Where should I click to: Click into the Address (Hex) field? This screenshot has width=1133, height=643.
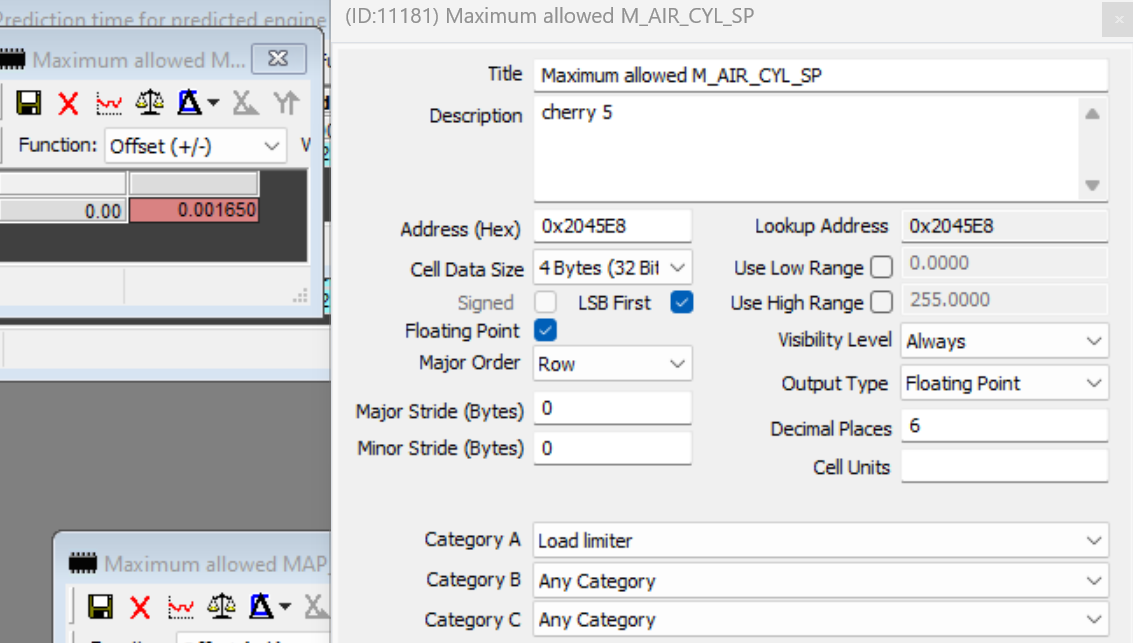[612, 227]
